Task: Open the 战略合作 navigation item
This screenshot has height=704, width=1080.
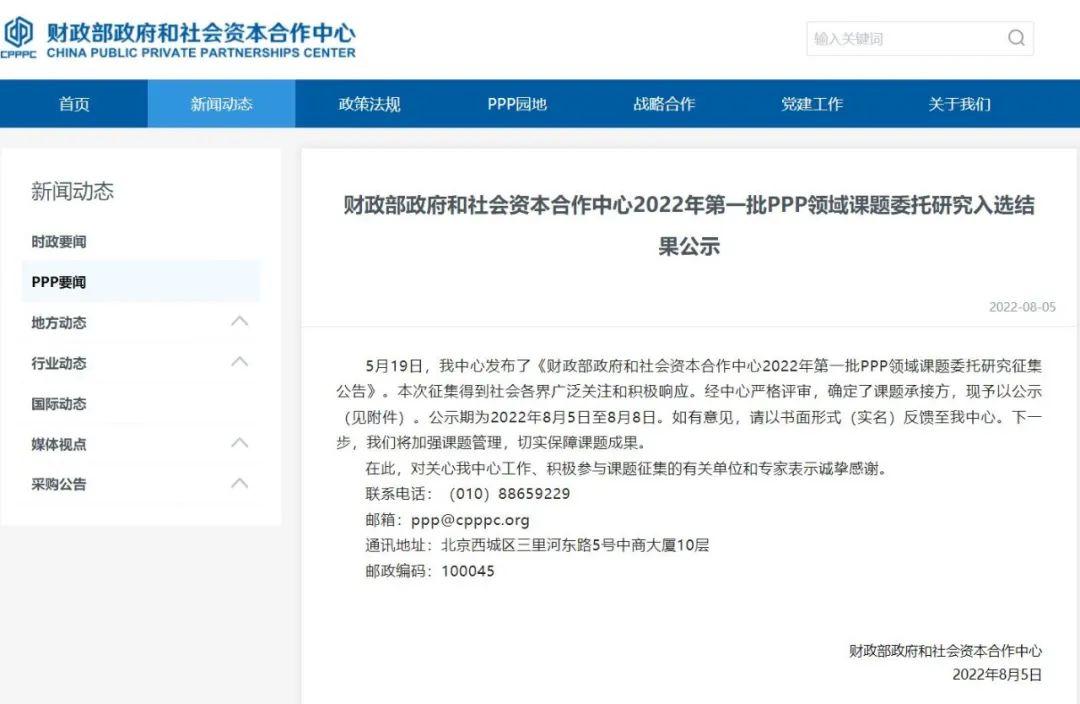Action: click(664, 104)
